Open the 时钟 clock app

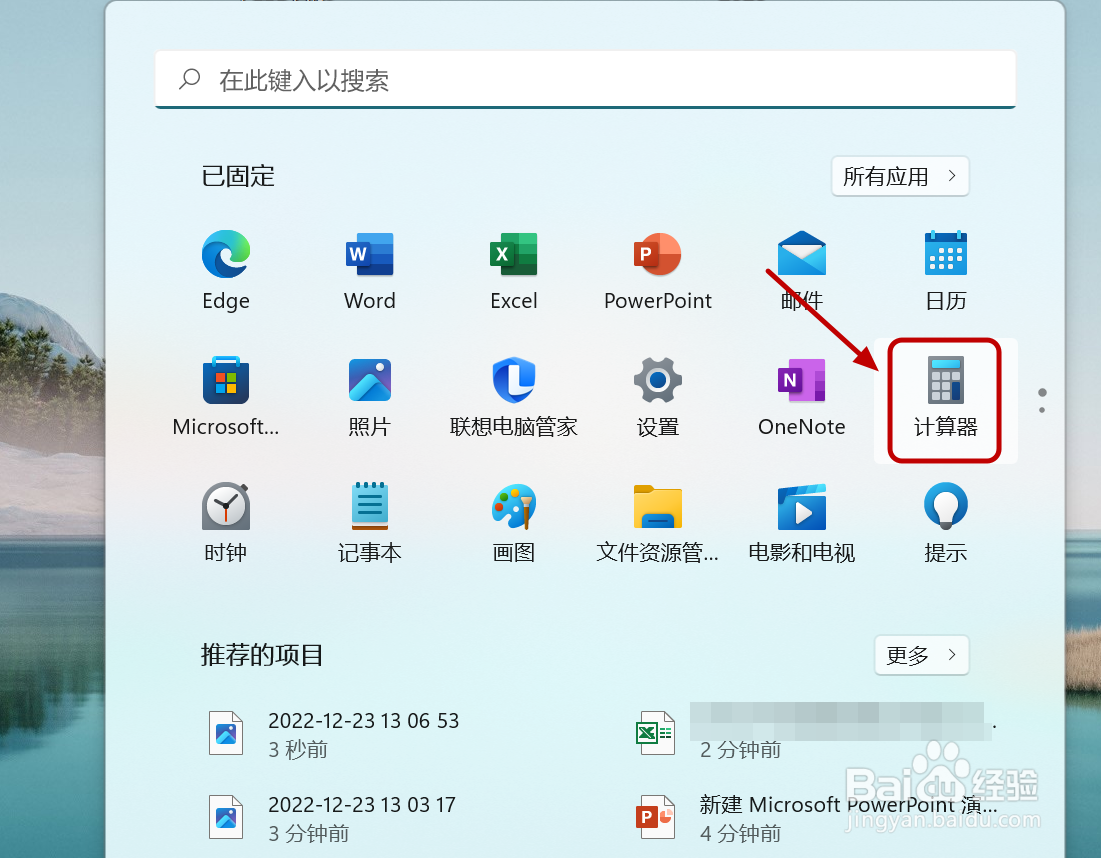click(225, 523)
